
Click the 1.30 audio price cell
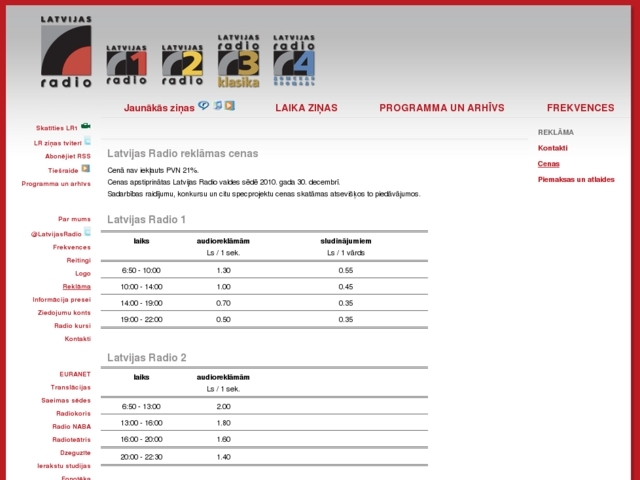pos(223,270)
